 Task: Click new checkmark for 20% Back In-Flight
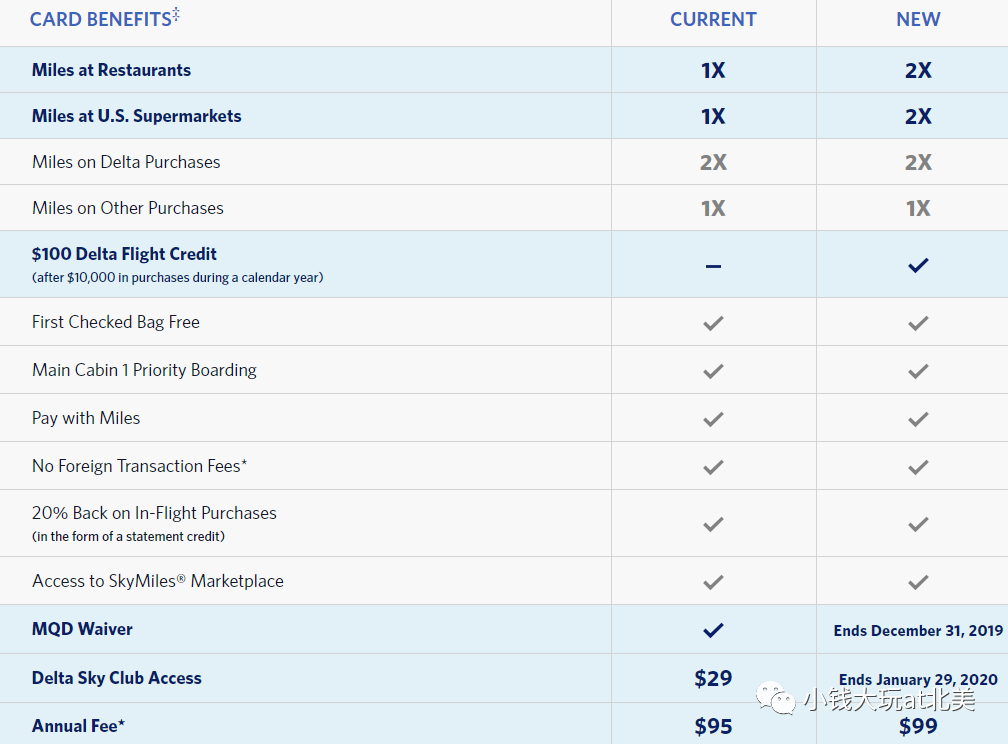918,524
